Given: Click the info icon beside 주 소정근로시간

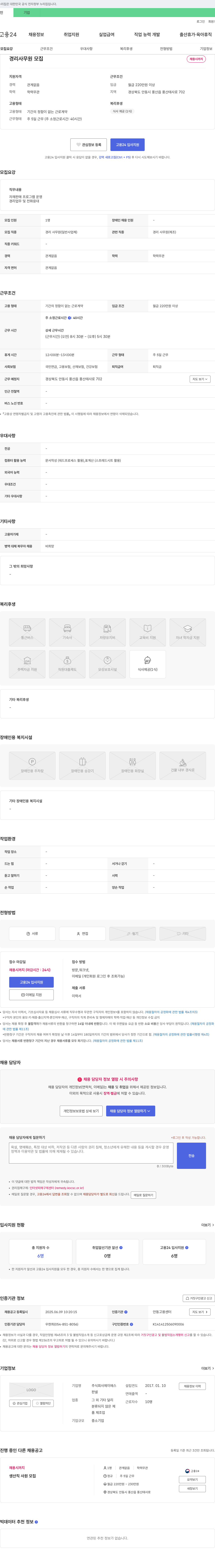Looking at the screenshot, I should [x=69, y=318].
